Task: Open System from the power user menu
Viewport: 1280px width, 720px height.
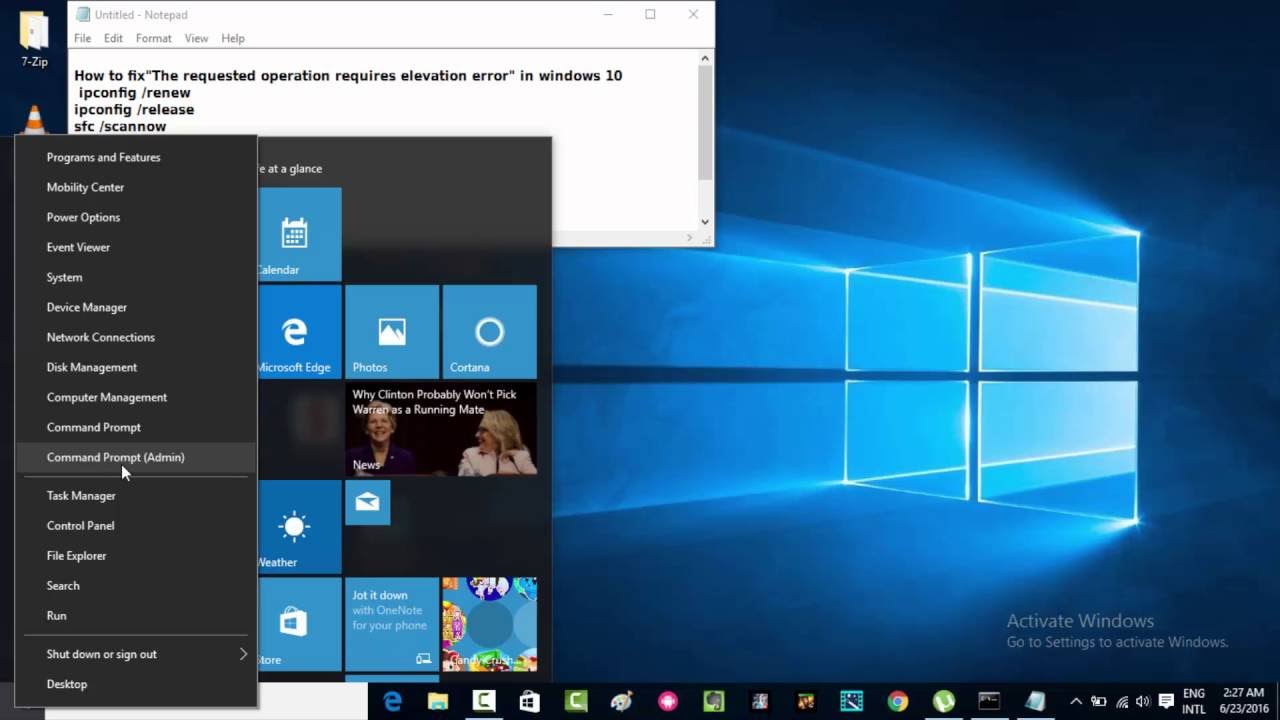Action: click(136, 277)
